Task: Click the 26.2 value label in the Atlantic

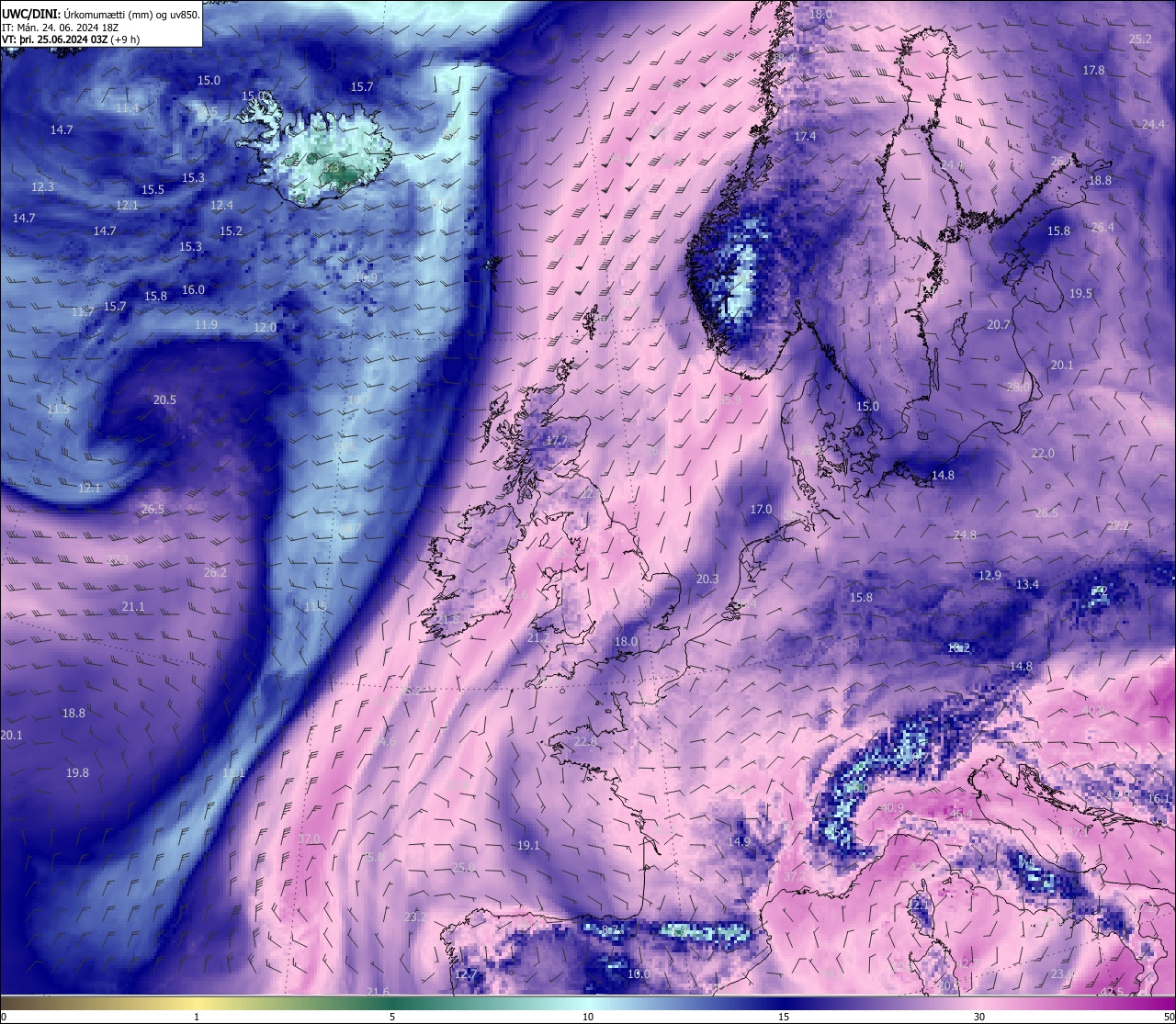Action: (214, 572)
